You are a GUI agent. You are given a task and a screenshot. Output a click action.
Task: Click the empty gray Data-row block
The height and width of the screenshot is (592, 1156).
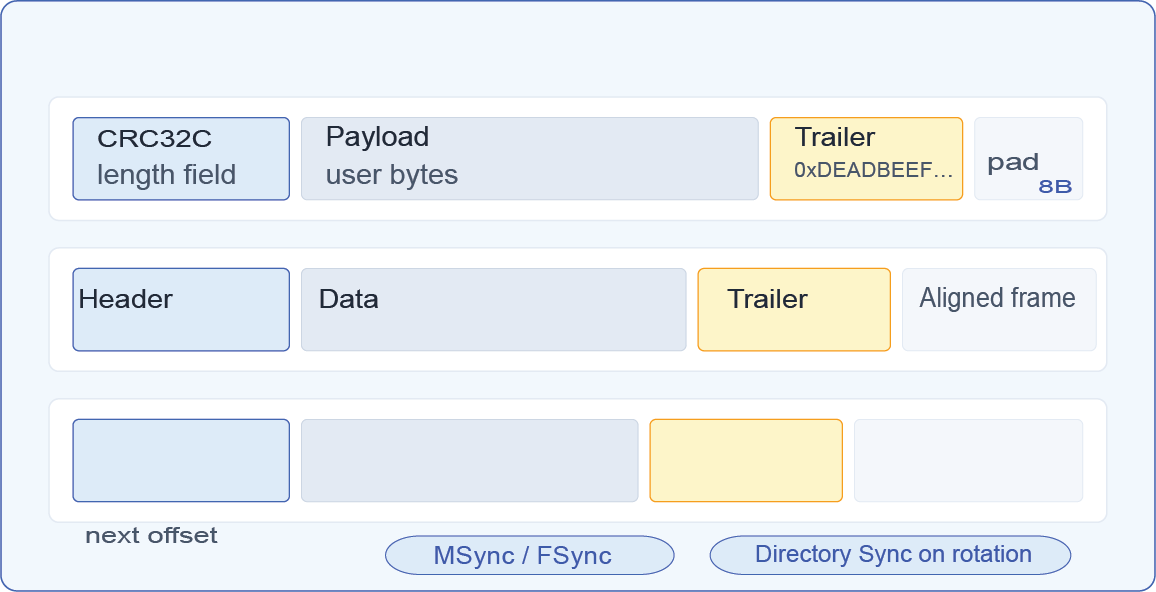(470, 460)
